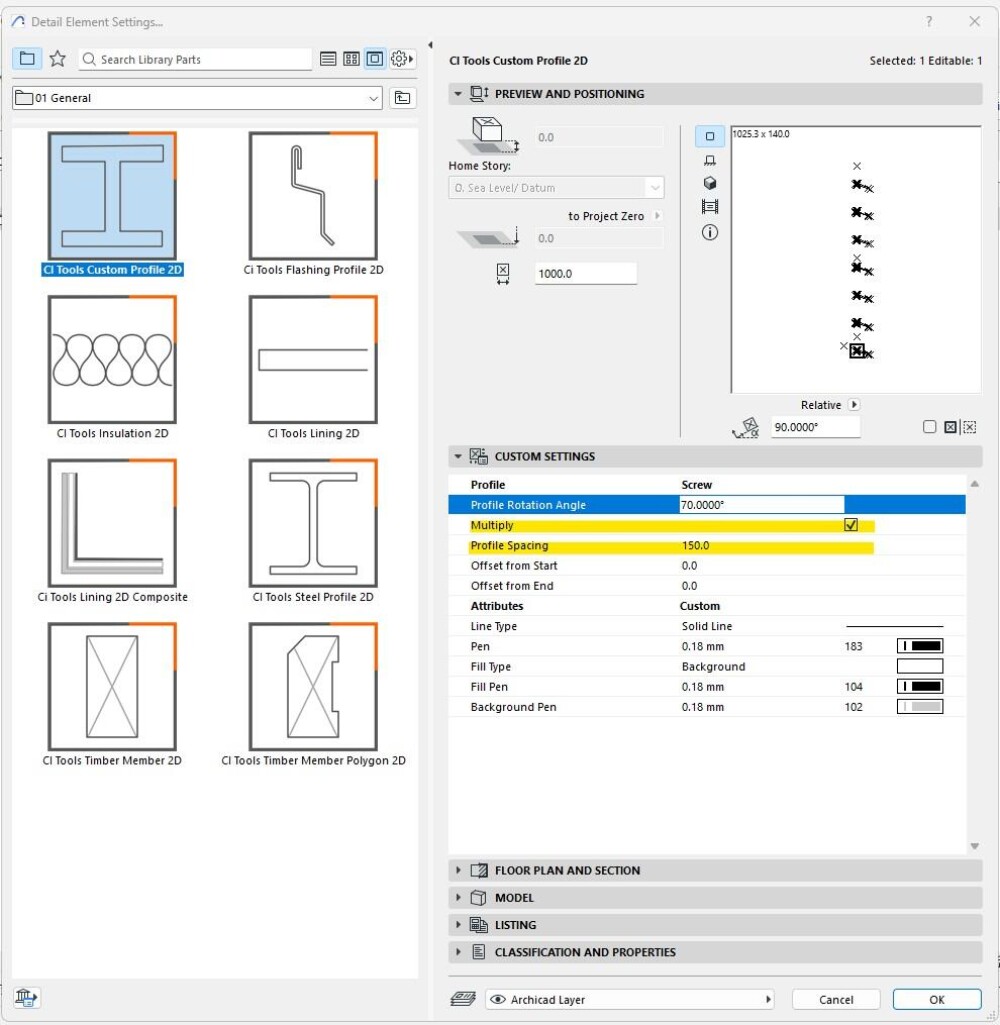Select the folder view icon
This screenshot has height=1025, width=1000.
pyautogui.click(x=27, y=59)
